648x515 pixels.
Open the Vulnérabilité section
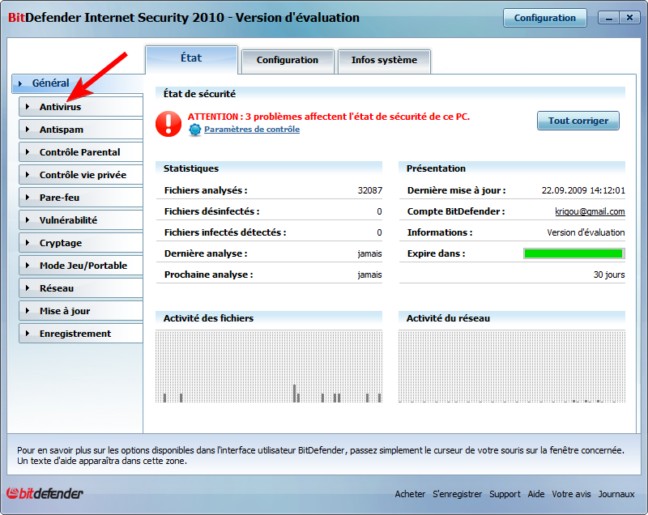pyautogui.click(x=81, y=220)
